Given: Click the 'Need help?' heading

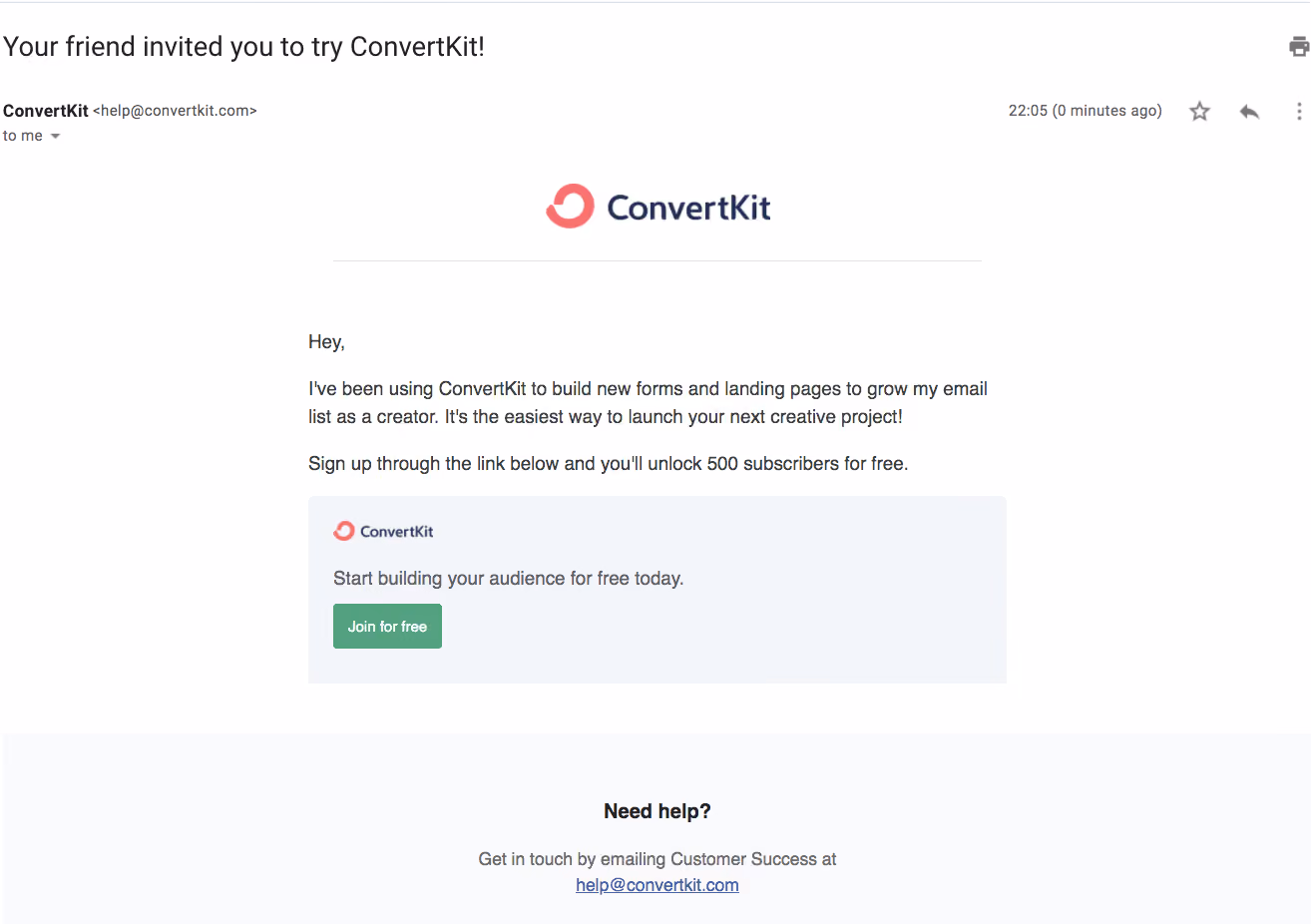Looking at the screenshot, I should (x=657, y=811).
